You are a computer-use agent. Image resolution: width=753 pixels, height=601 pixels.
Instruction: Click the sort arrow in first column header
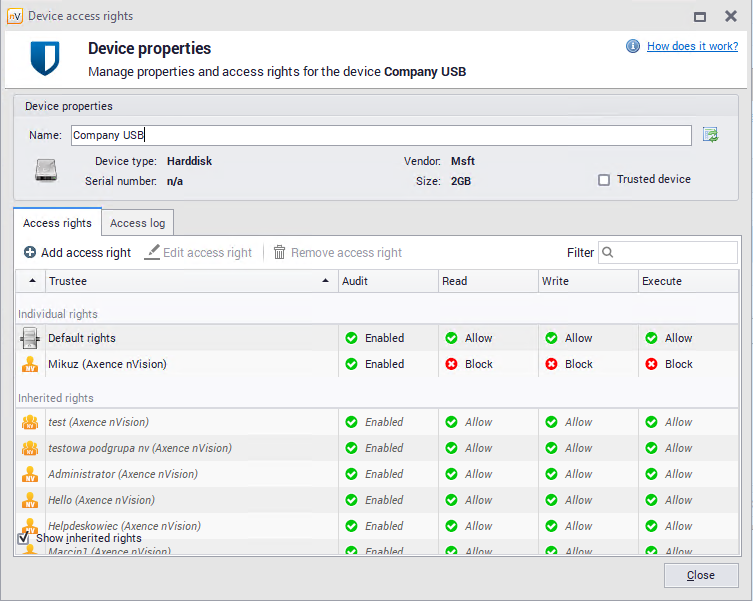[30, 281]
